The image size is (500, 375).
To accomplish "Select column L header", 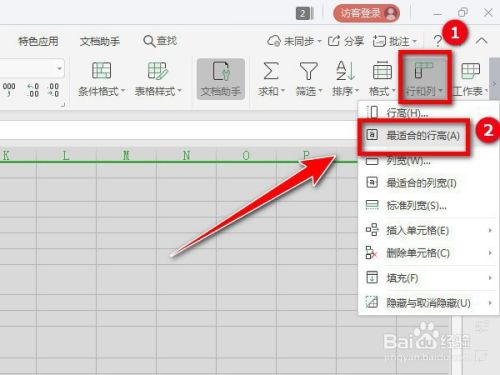I will coord(66,155).
